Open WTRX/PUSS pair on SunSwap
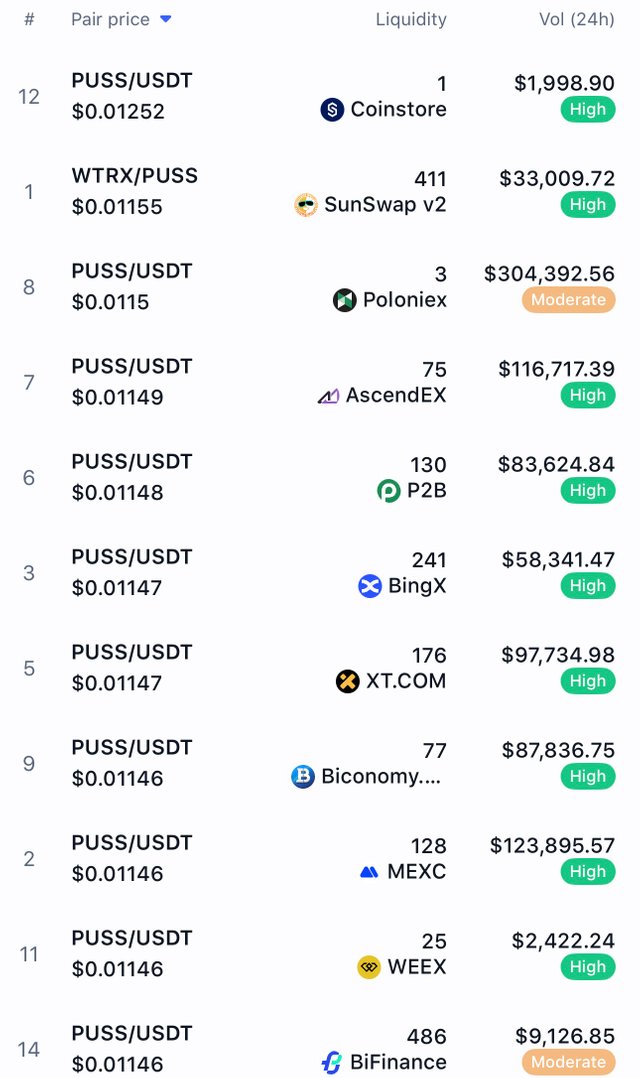 [x=135, y=176]
